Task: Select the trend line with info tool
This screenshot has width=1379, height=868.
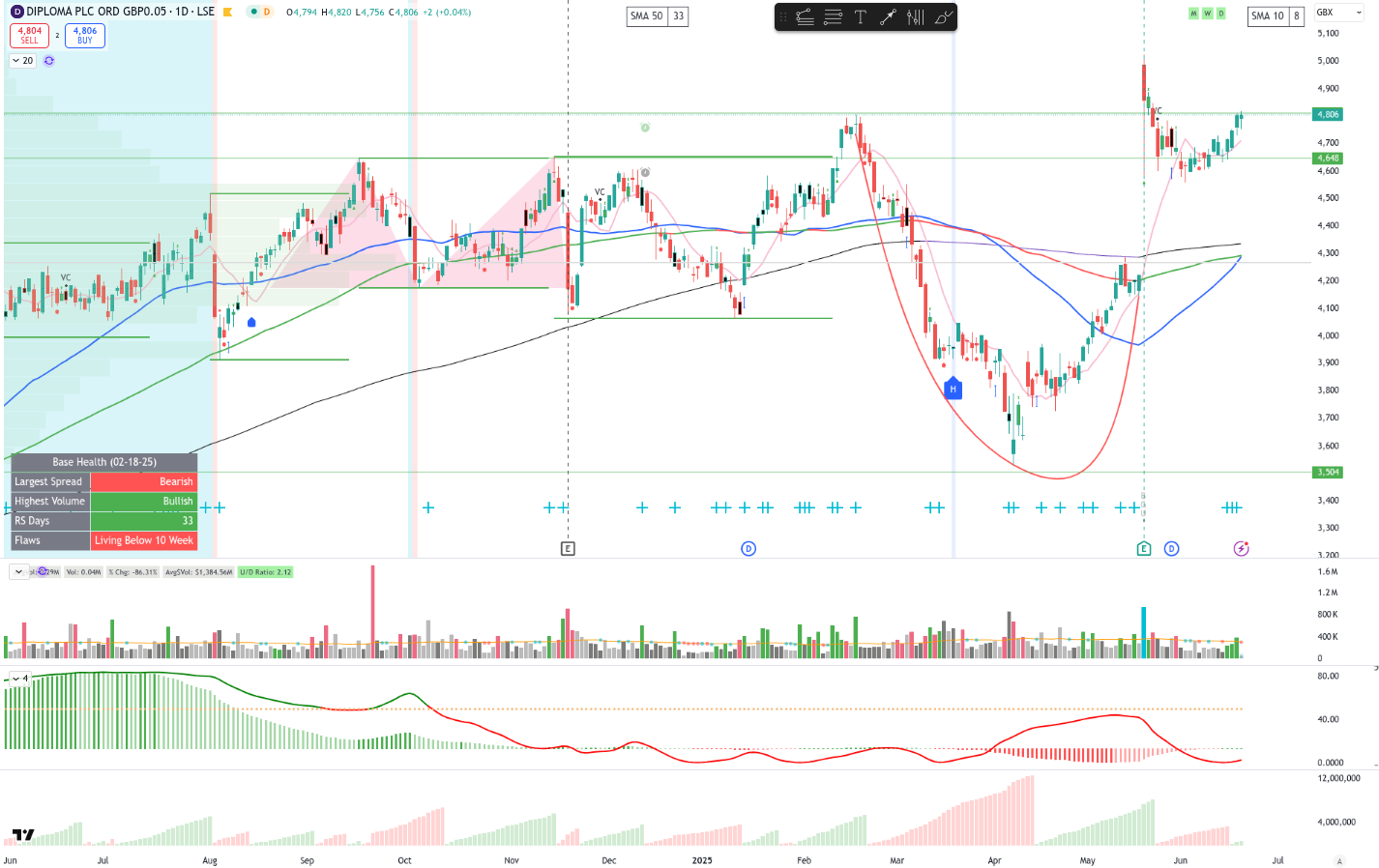Action: [x=805, y=17]
